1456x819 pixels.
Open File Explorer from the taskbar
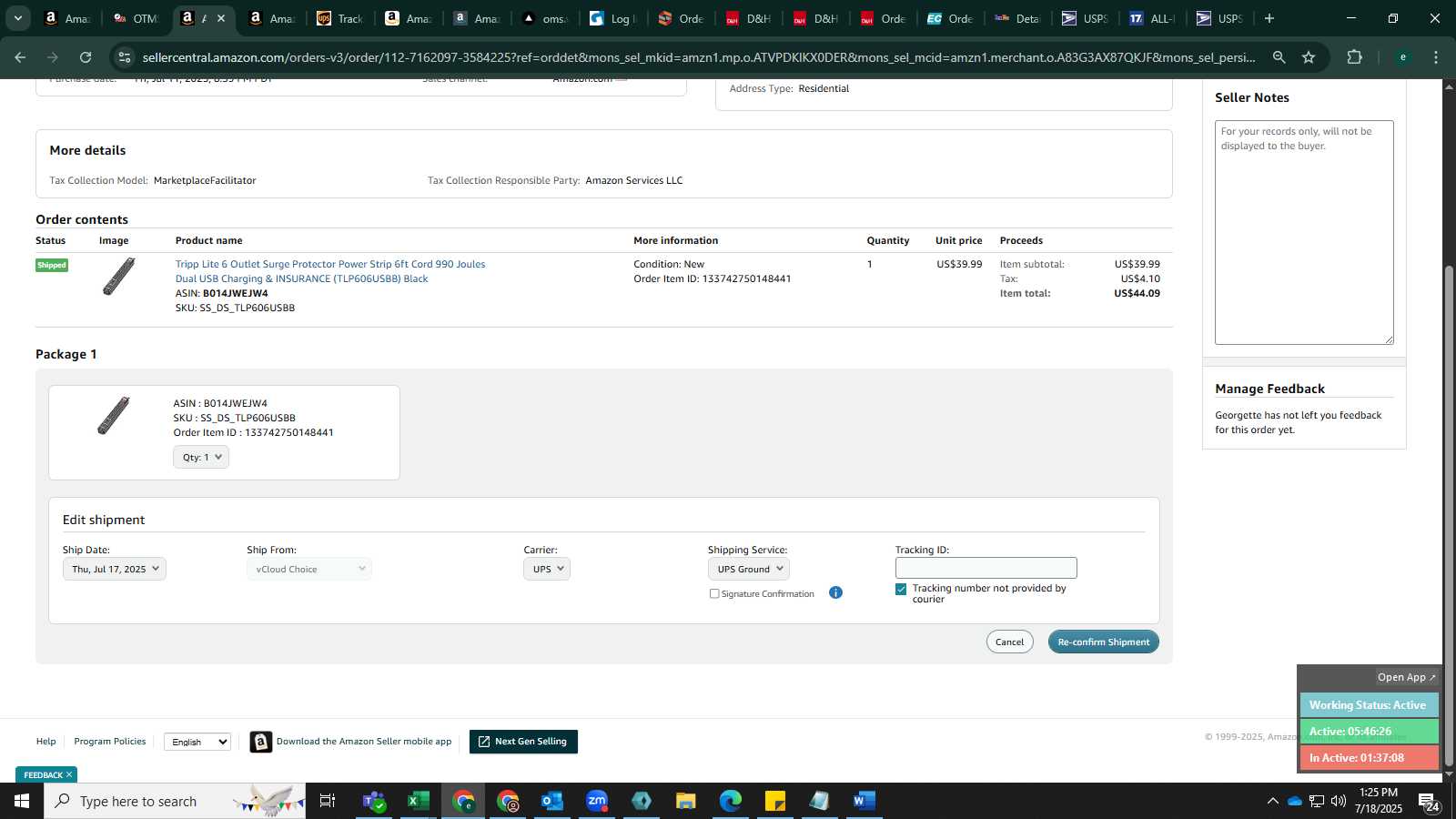pyautogui.click(x=685, y=801)
